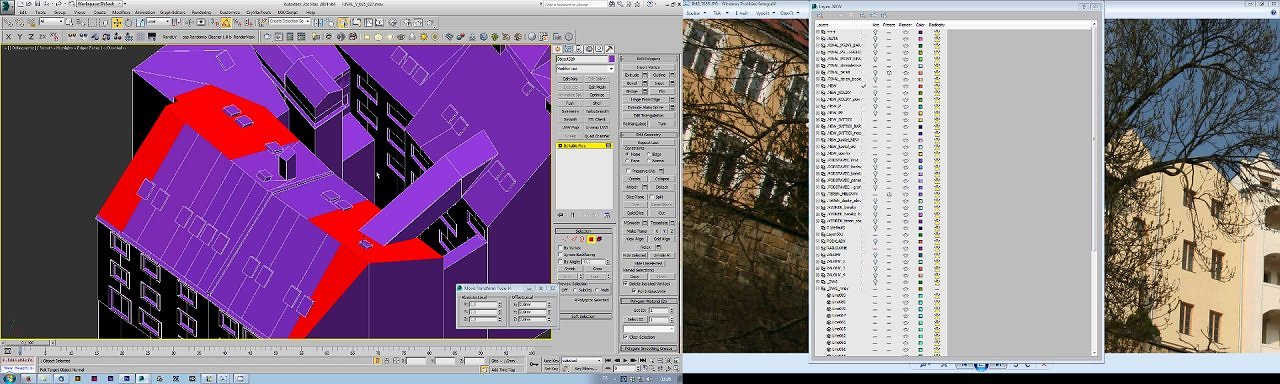
Task: Expand the Soft Selection rollout
Action: coord(586,316)
